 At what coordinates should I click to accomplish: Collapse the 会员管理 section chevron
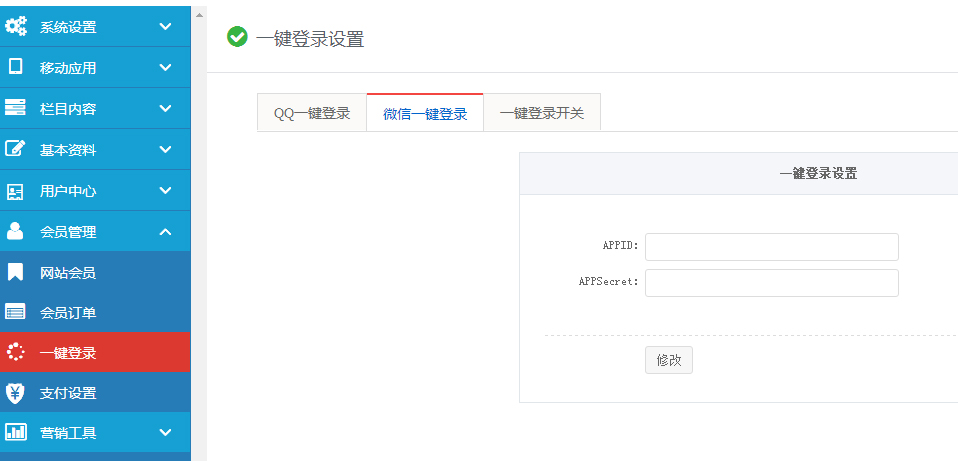tap(165, 231)
